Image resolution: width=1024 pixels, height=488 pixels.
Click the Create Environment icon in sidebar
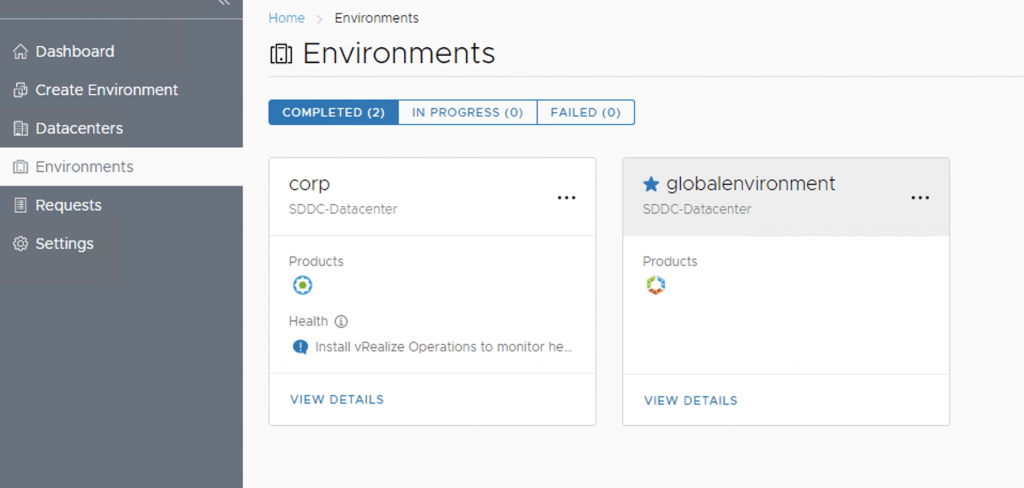pyautogui.click(x=20, y=90)
